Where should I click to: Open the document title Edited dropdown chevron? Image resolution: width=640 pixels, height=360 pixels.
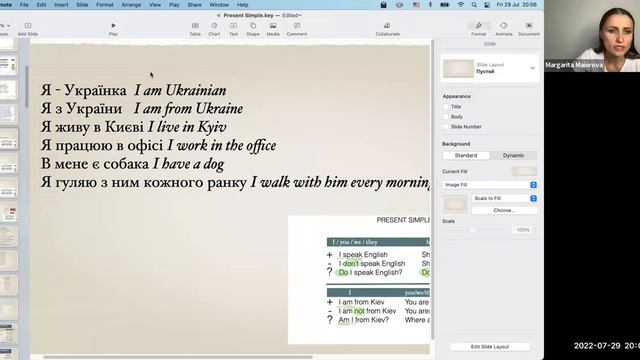(300, 16)
